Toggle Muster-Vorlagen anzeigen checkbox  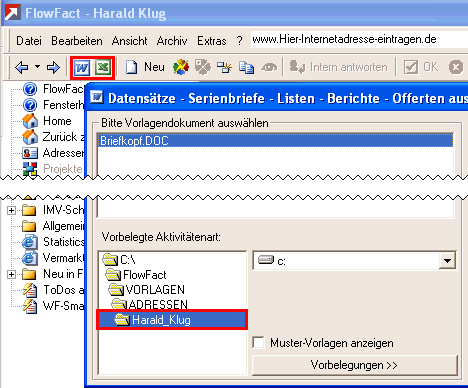[x=259, y=343]
